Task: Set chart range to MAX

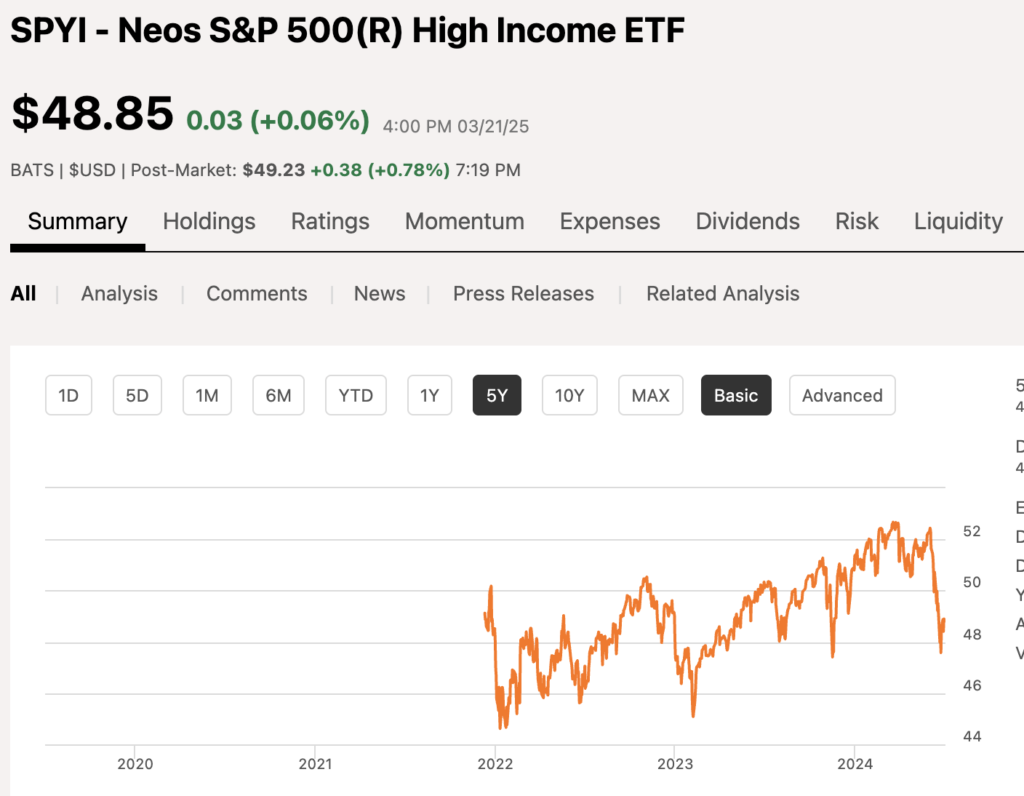Action: (650, 395)
